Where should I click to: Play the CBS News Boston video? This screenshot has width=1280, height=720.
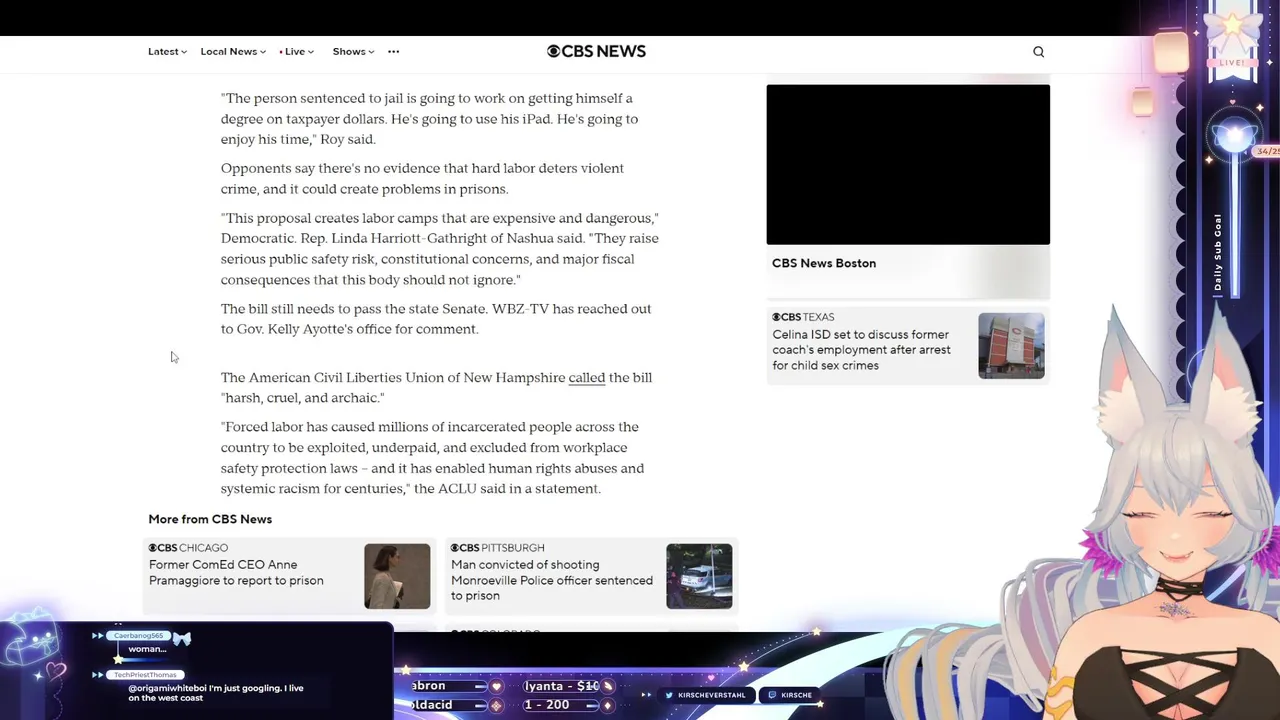click(908, 164)
